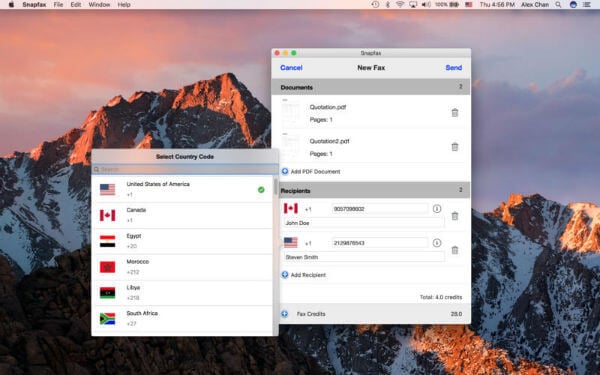600x375 pixels.
Task: Select United States of America country code
Action: tap(183, 189)
